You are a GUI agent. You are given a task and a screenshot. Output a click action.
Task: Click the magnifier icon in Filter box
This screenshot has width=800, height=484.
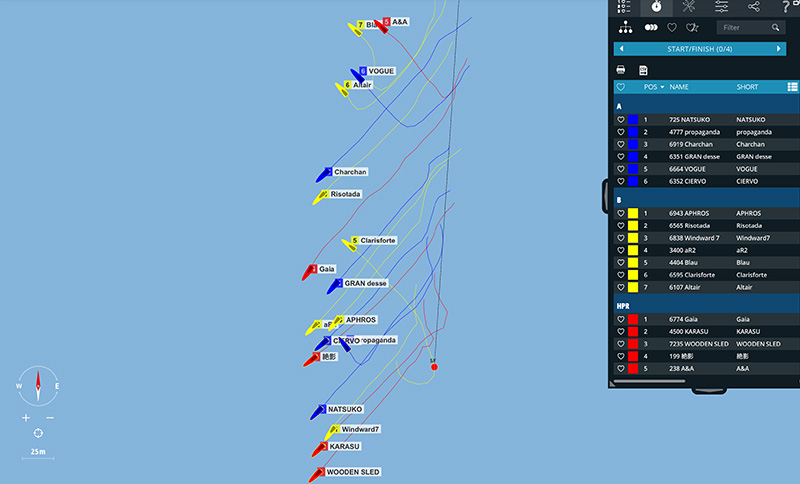click(x=776, y=28)
